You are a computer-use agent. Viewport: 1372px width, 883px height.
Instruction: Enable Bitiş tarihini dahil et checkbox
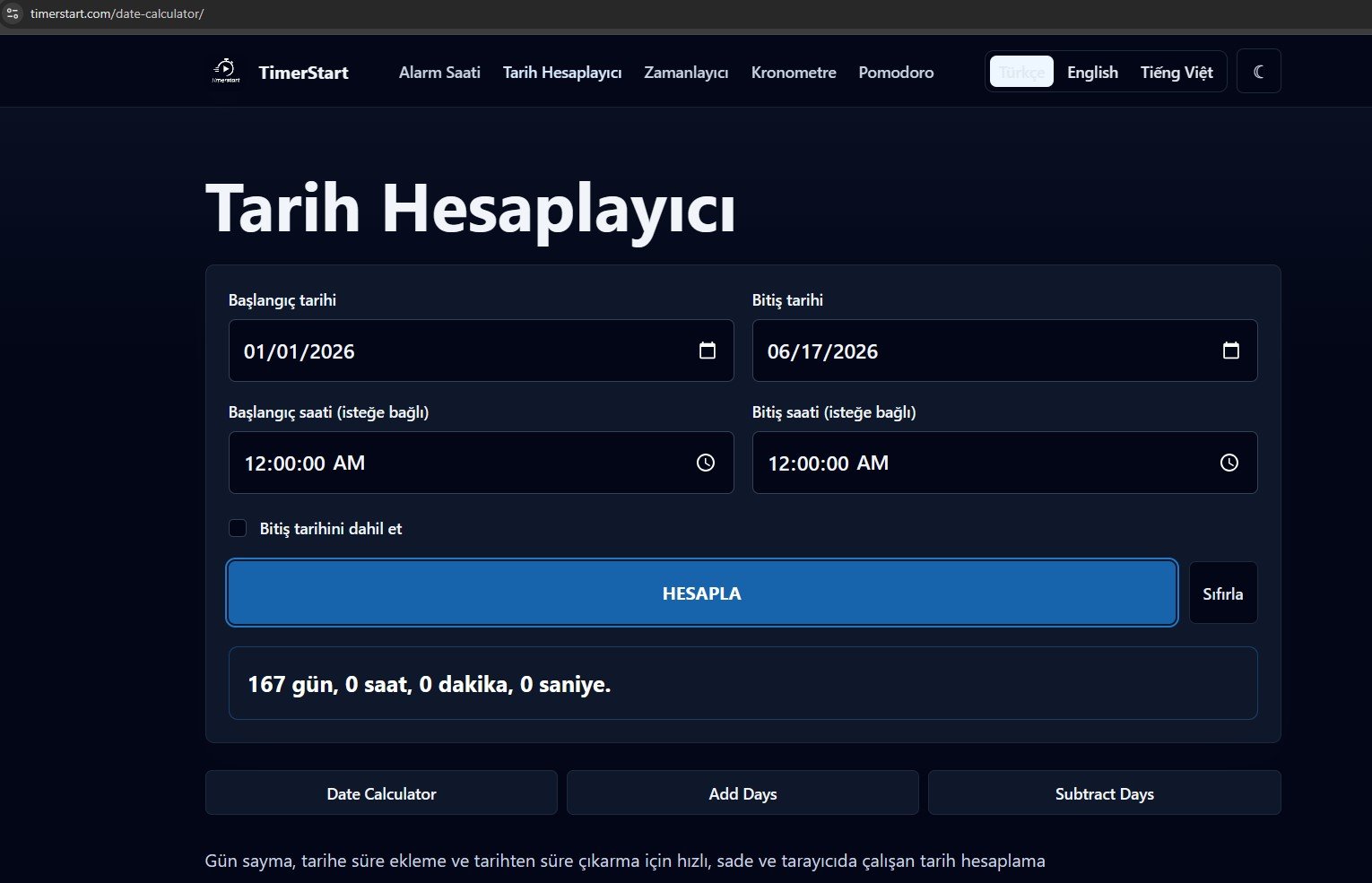click(238, 528)
